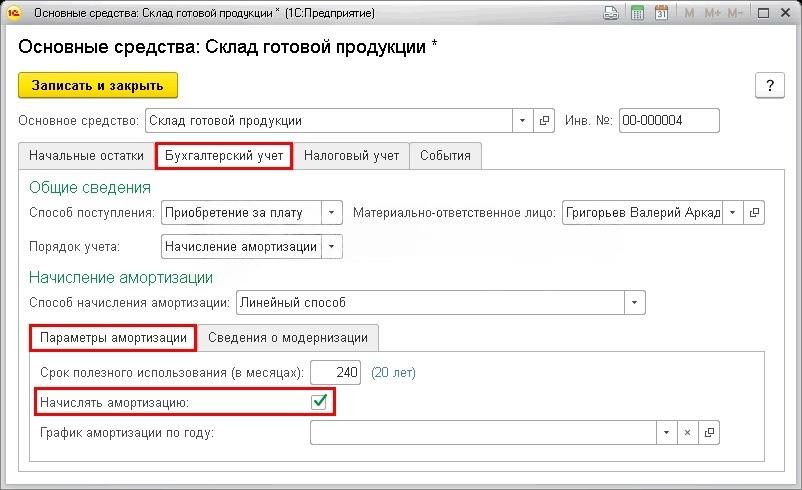Click the Приобретение за плату field

coord(241,212)
